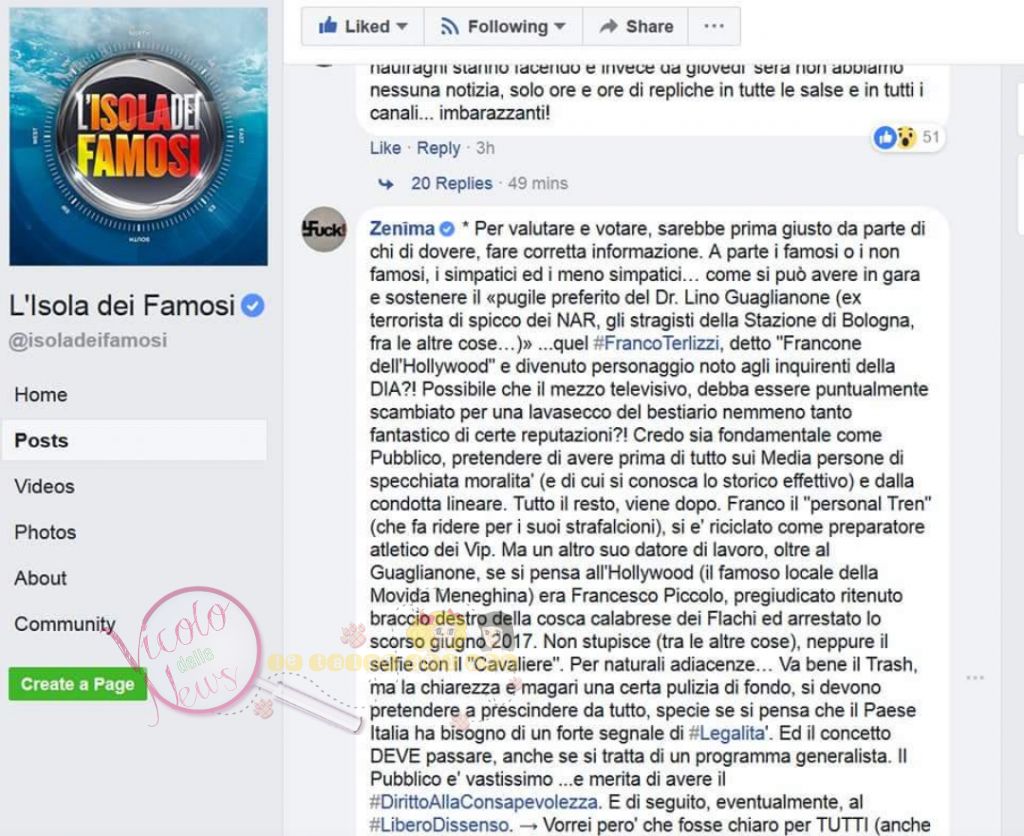Click the thumbs-up icon on the Liked button
The width and height of the screenshot is (1024, 836).
[327, 26]
